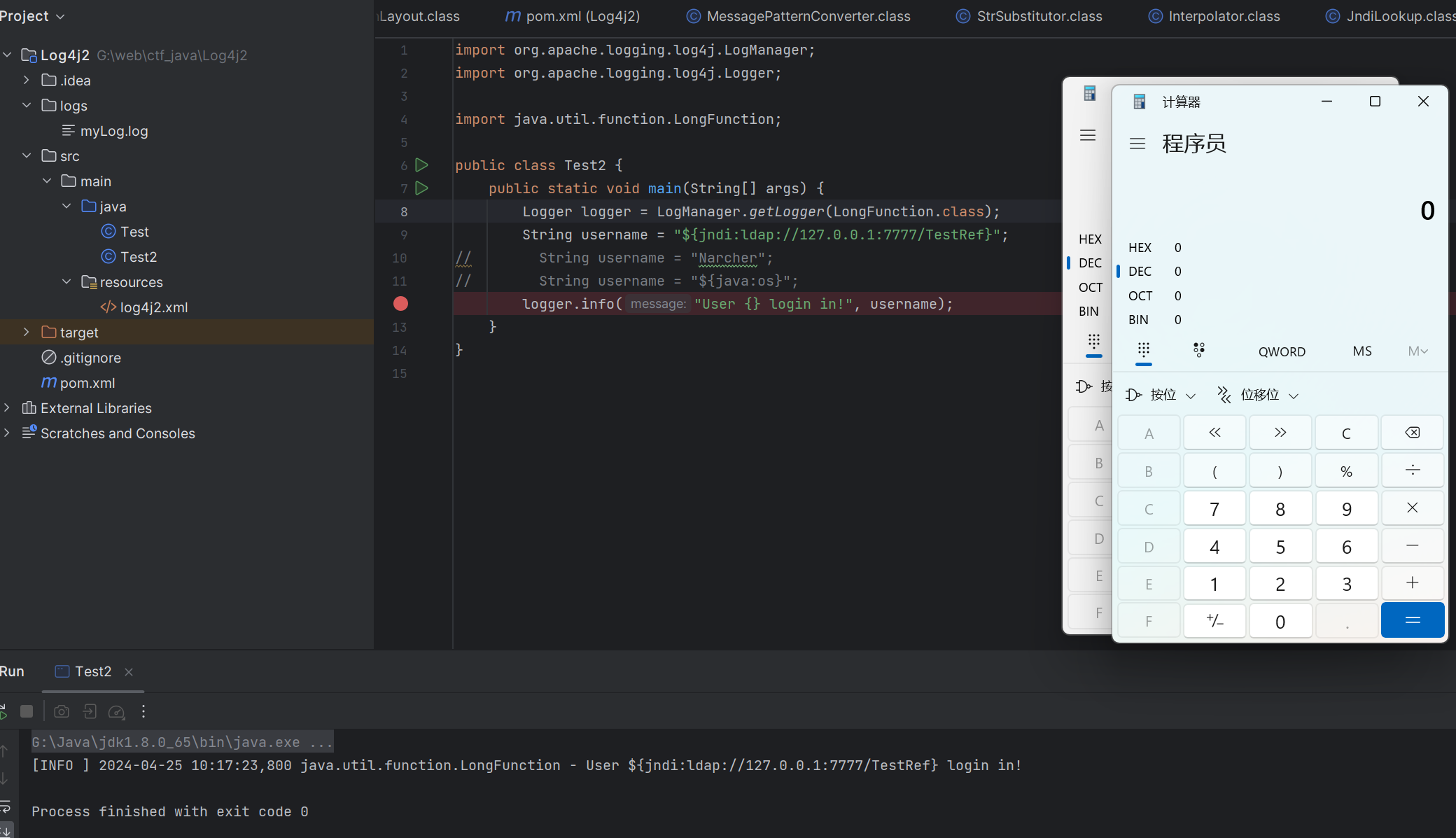Click the Exit arrow-into-box icon in Run toolbar
Screen dimensions: 1456x838
point(90,711)
